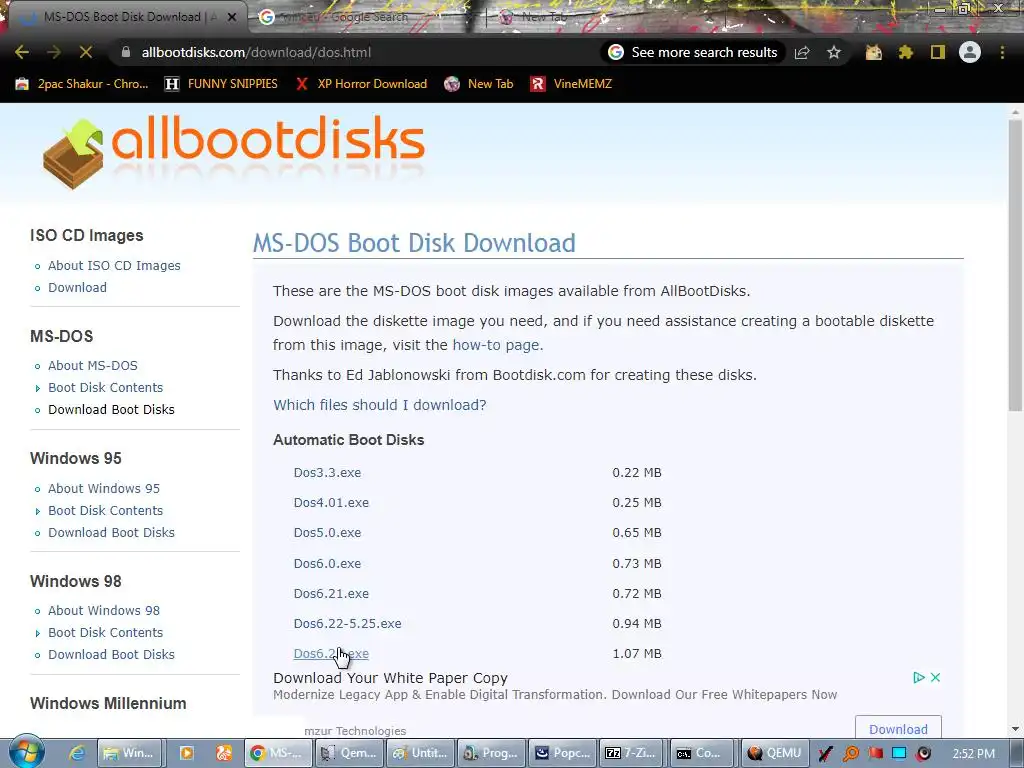1024x768 pixels.
Task: Open the 2pac Shakur bookmark
Action: 82,84
